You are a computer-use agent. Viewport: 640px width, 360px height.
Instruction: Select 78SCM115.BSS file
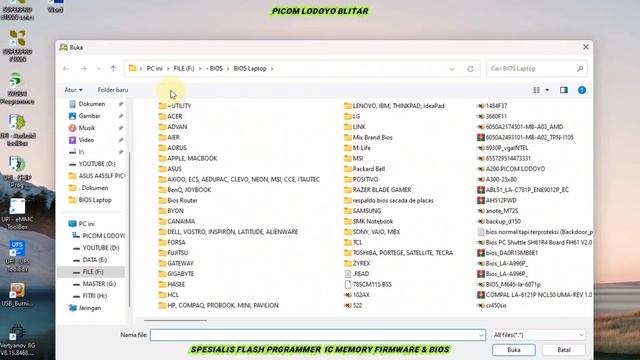pyautogui.click(x=372, y=284)
